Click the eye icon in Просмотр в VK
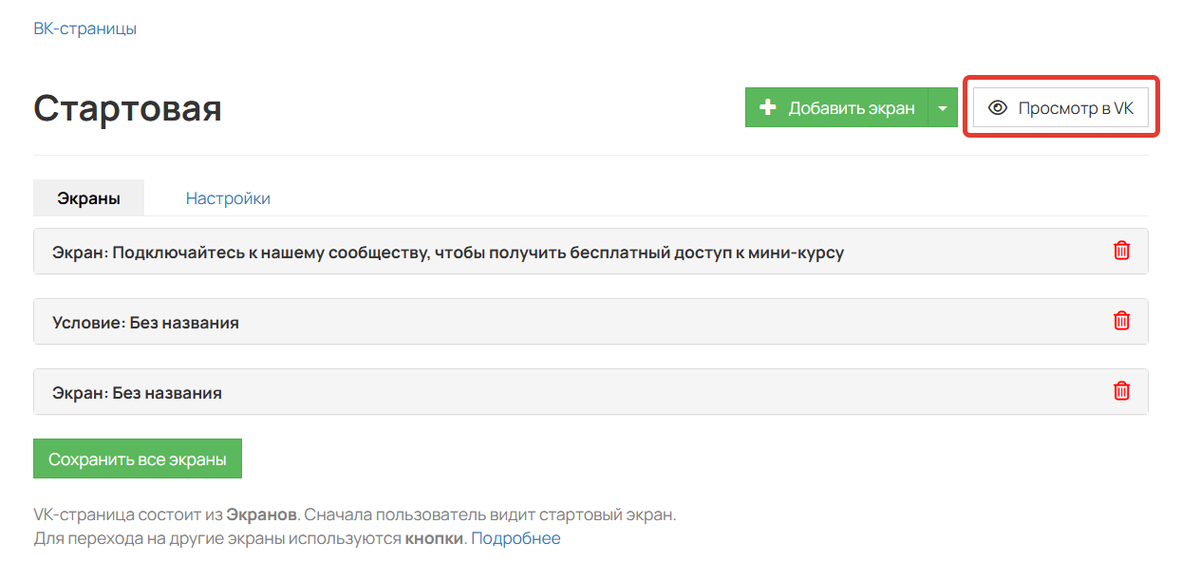This screenshot has width=1200, height=580. click(997, 108)
